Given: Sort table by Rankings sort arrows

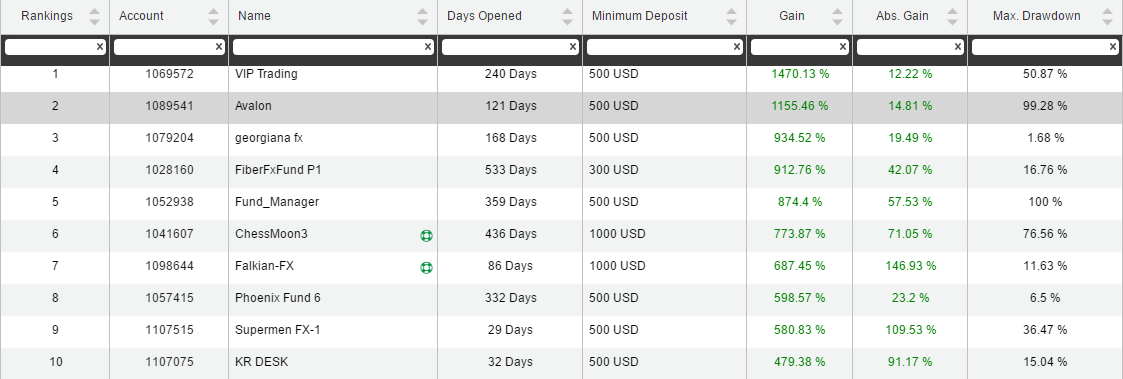Looking at the screenshot, I should click(95, 16).
